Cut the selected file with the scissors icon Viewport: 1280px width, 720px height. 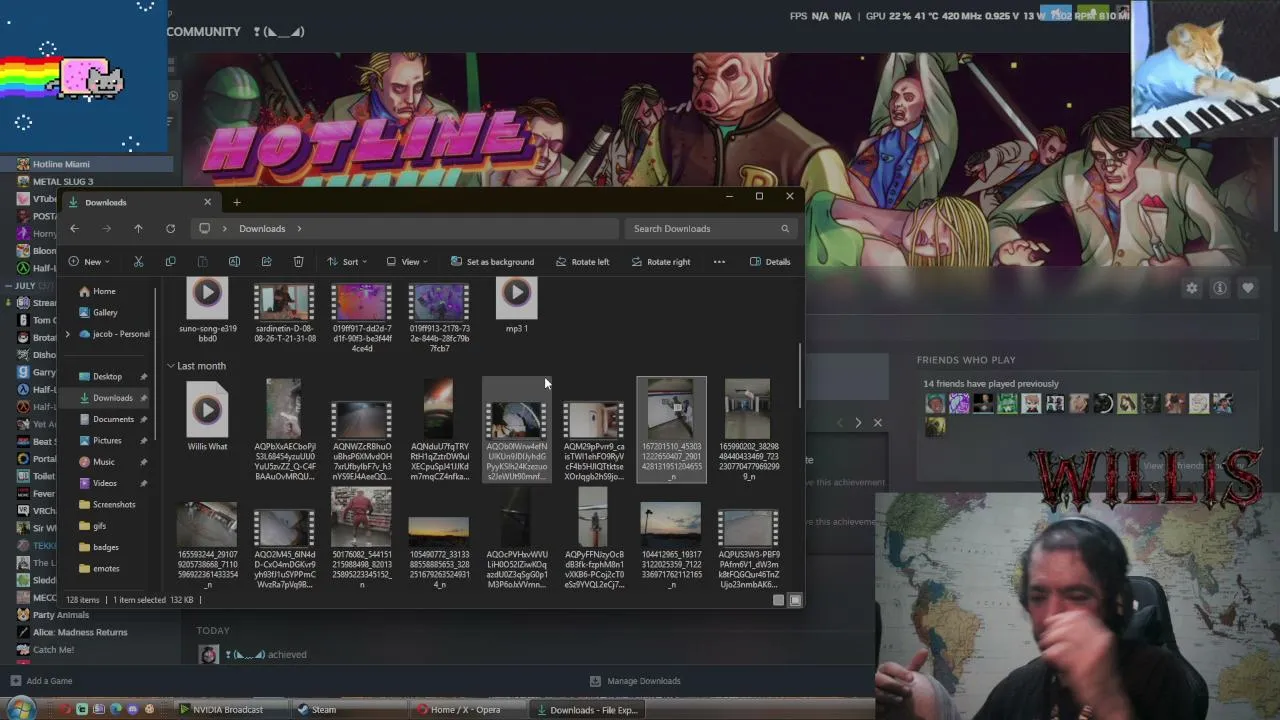pos(138,262)
